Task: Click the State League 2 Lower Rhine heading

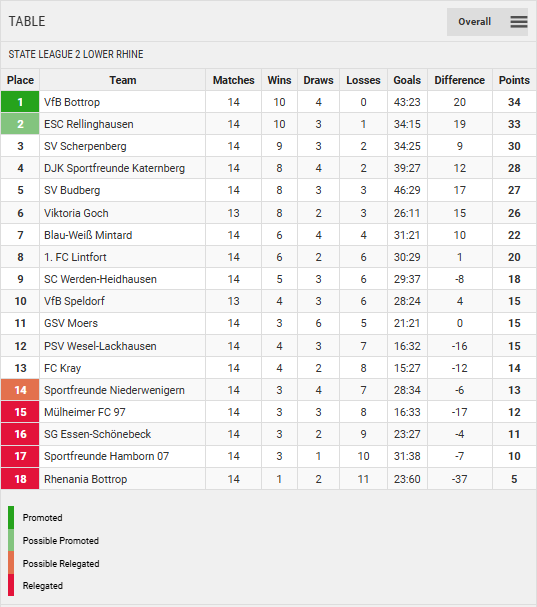Action: click(x=76, y=54)
